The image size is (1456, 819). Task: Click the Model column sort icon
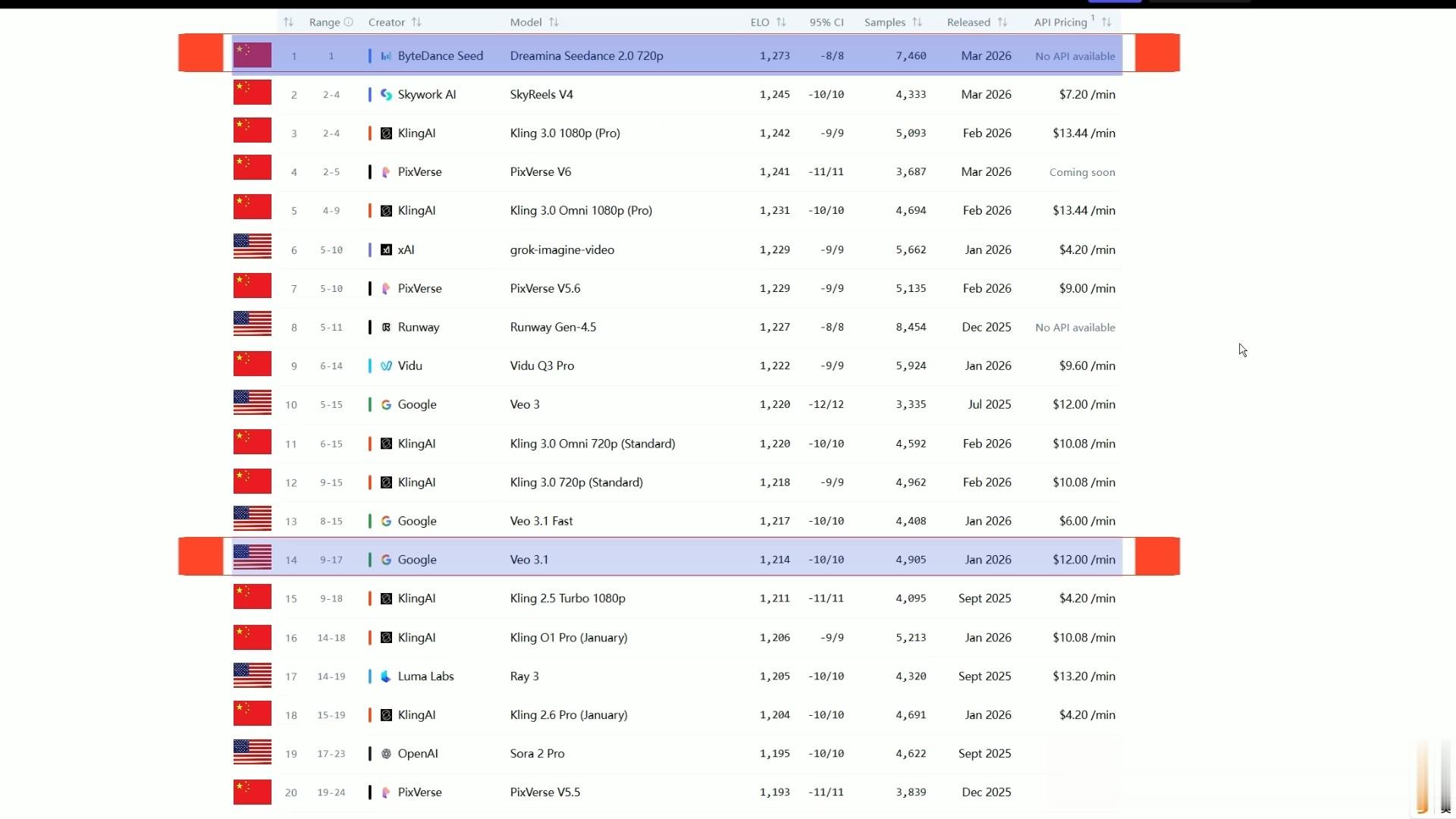(554, 22)
